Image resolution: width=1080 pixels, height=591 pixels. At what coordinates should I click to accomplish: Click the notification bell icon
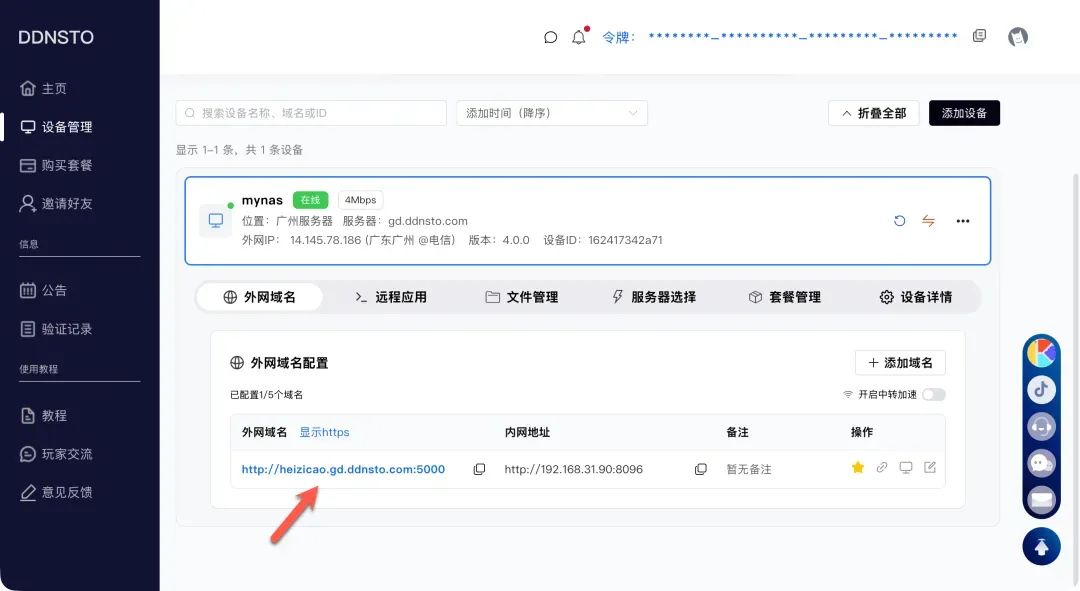coord(578,37)
